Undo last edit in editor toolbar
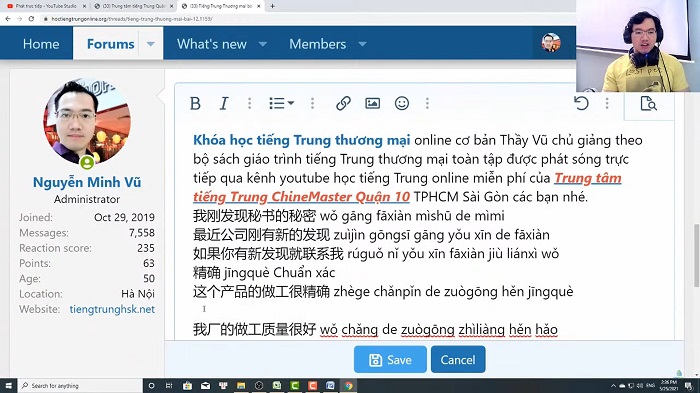The width and height of the screenshot is (700, 393). click(x=581, y=104)
